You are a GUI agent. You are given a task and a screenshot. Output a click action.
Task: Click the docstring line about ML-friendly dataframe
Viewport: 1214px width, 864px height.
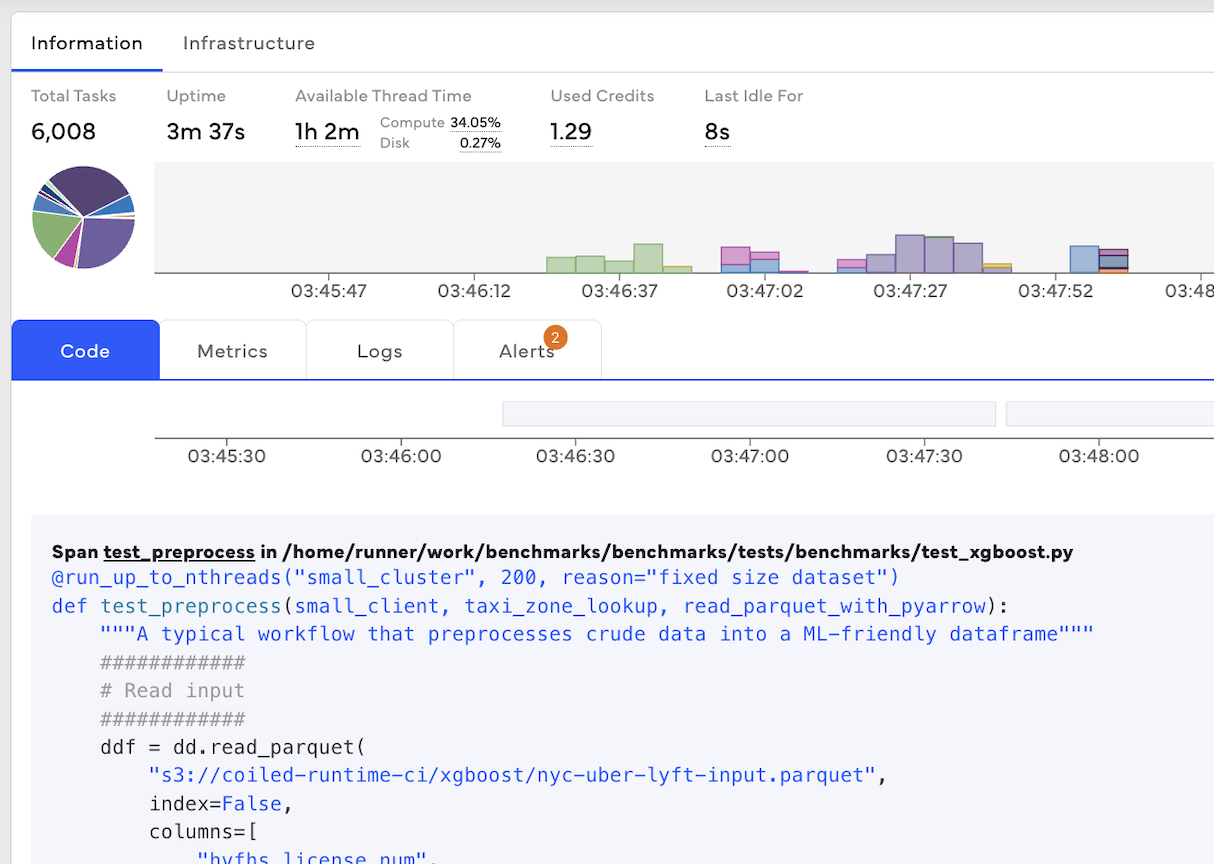tap(597, 634)
